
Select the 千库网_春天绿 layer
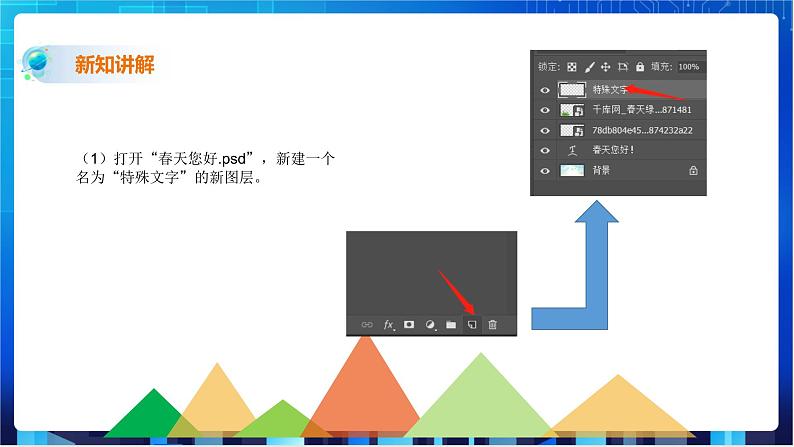point(634,110)
